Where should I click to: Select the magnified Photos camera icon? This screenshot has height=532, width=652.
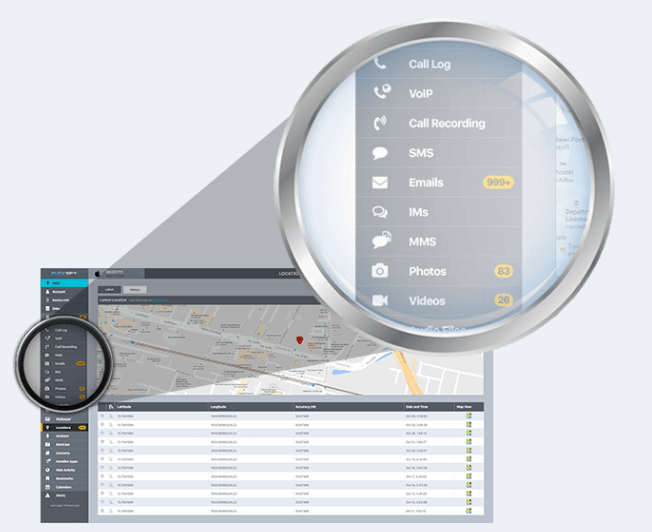point(381,271)
